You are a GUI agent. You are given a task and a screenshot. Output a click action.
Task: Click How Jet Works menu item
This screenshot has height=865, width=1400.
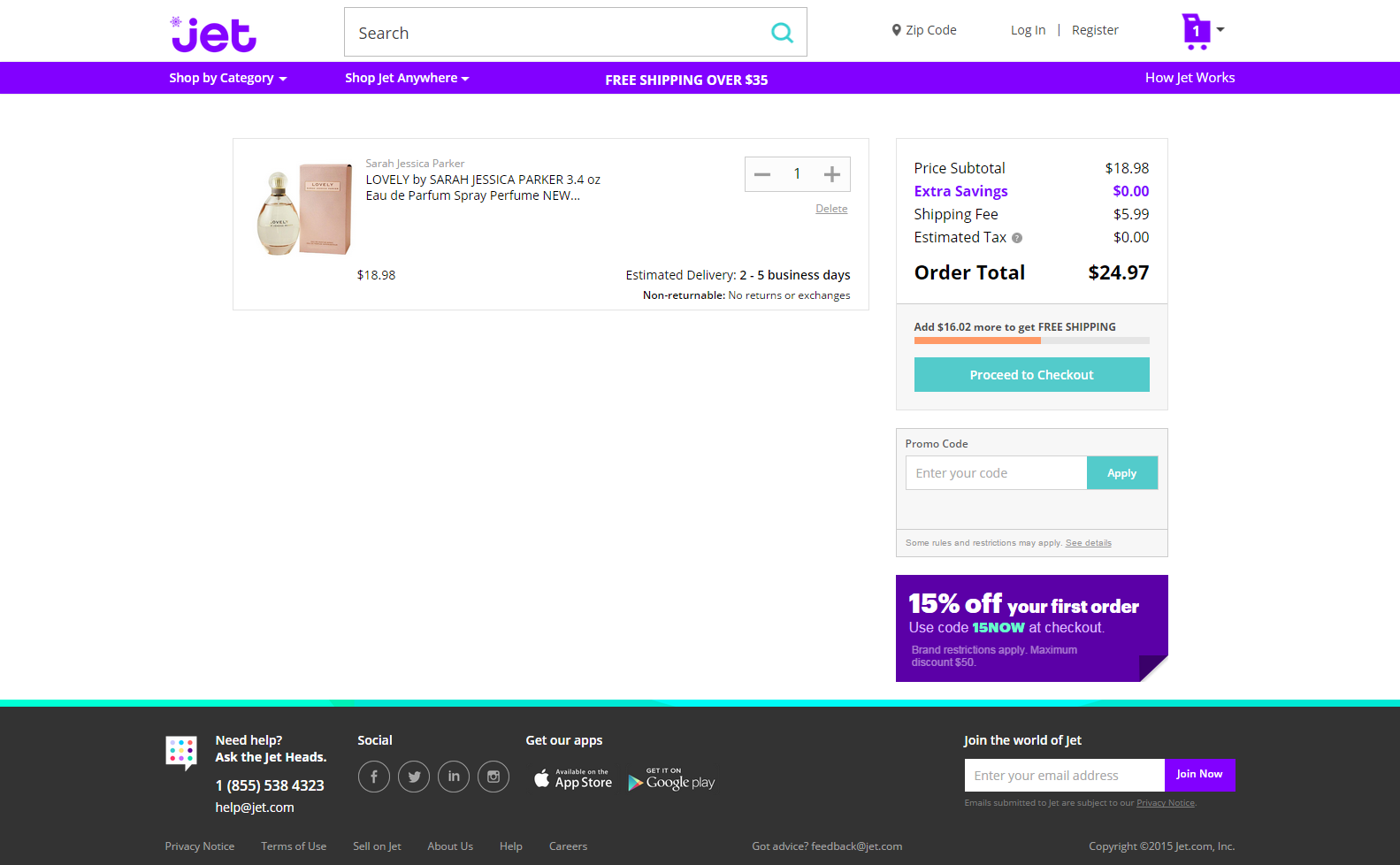[x=1190, y=78]
